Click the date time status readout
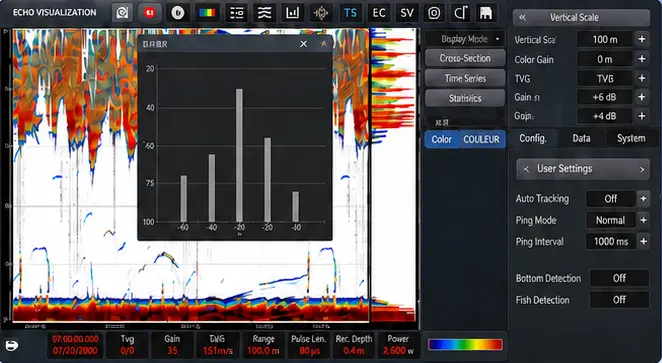 pos(75,345)
